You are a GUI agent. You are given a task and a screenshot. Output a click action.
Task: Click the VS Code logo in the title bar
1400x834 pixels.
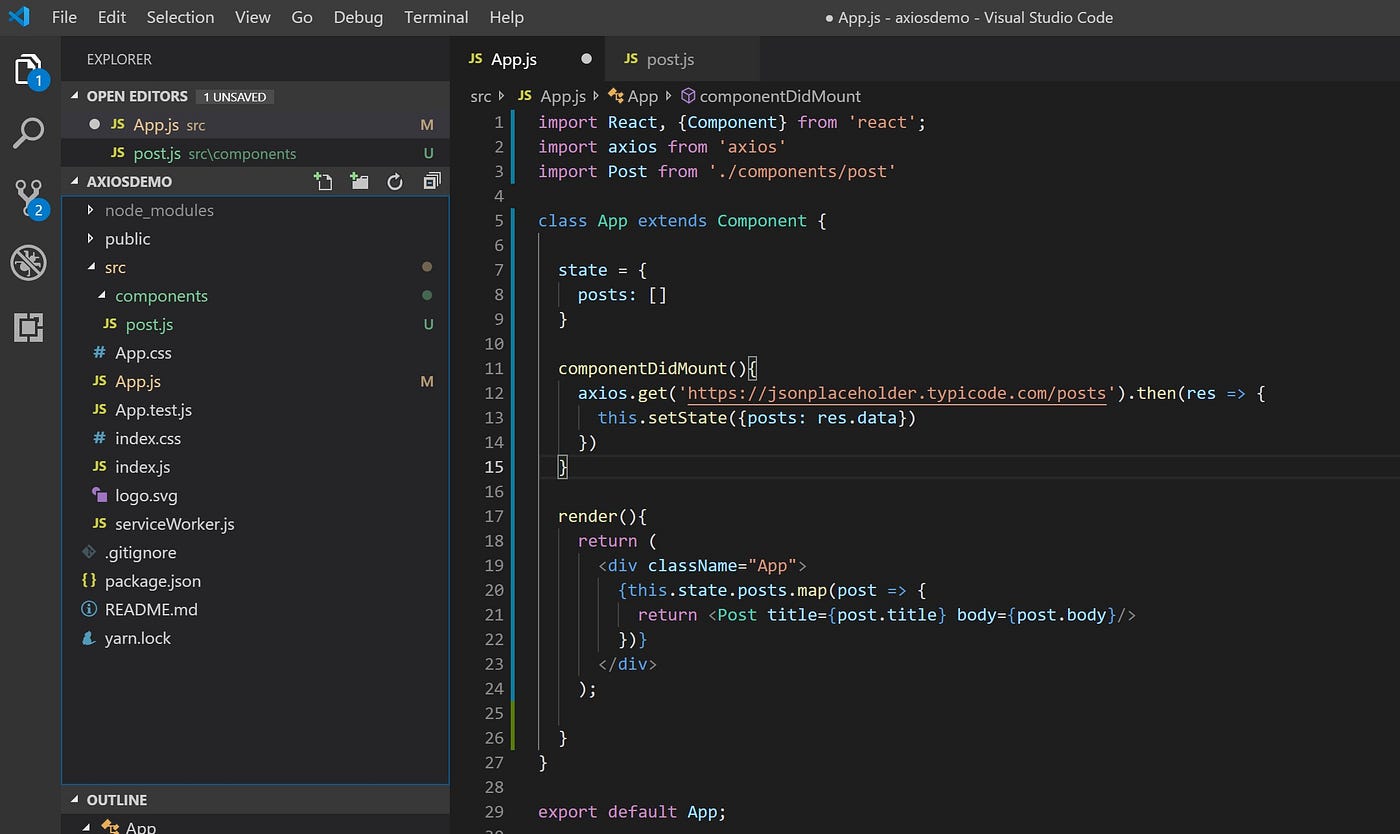18,17
